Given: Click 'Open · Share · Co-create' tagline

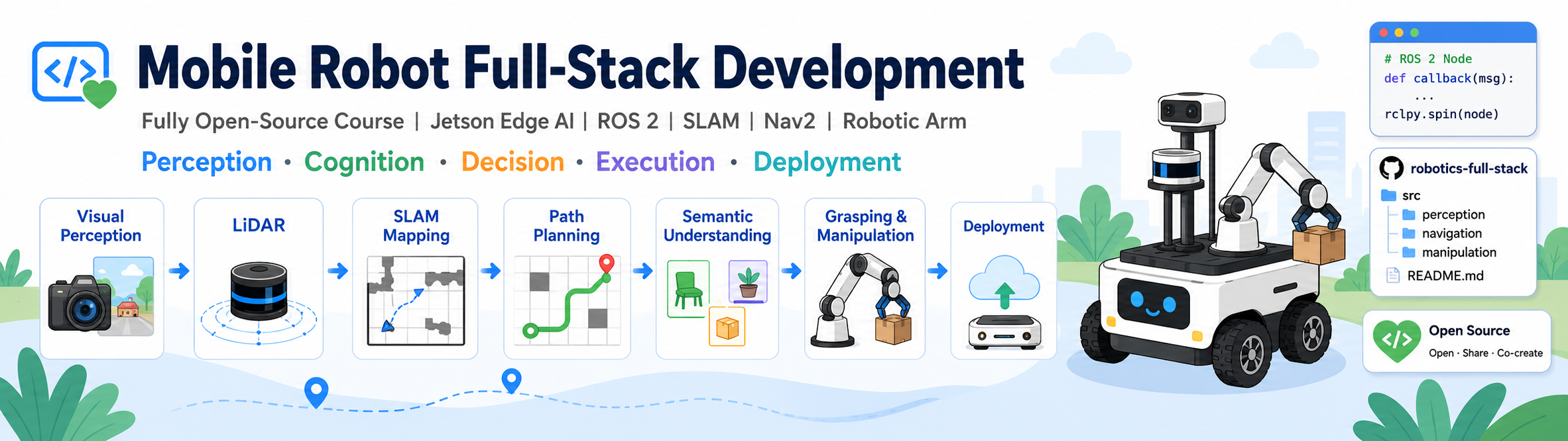Looking at the screenshot, I should point(1486,353).
